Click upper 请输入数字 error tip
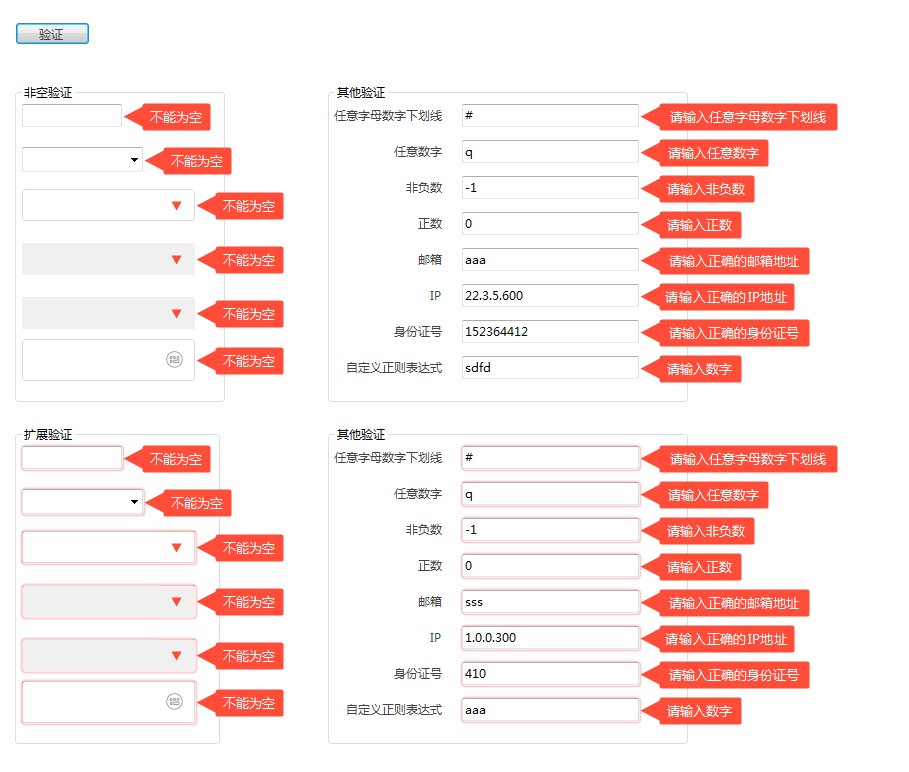Screen dimensions: 909x772 tap(692, 369)
